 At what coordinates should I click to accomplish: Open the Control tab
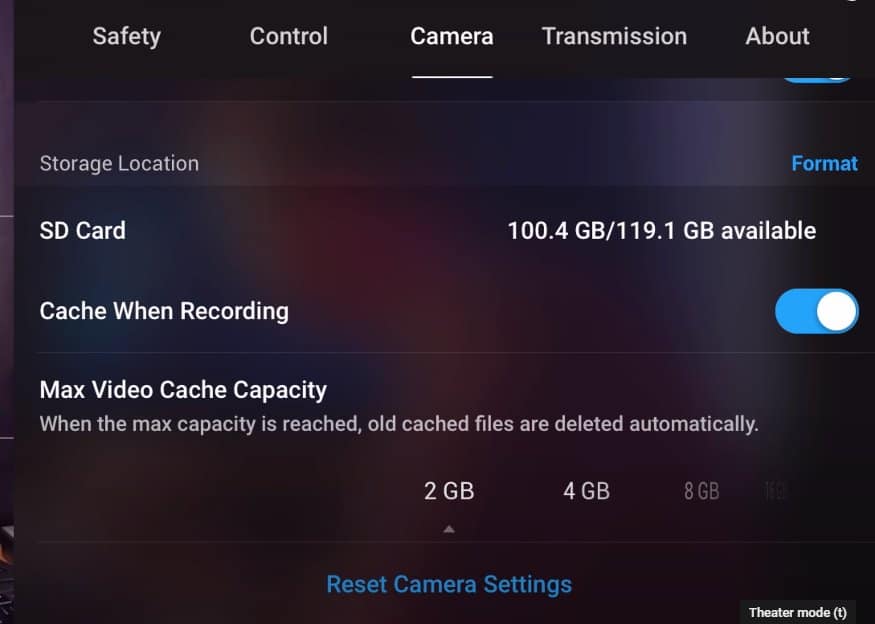point(289,36)
